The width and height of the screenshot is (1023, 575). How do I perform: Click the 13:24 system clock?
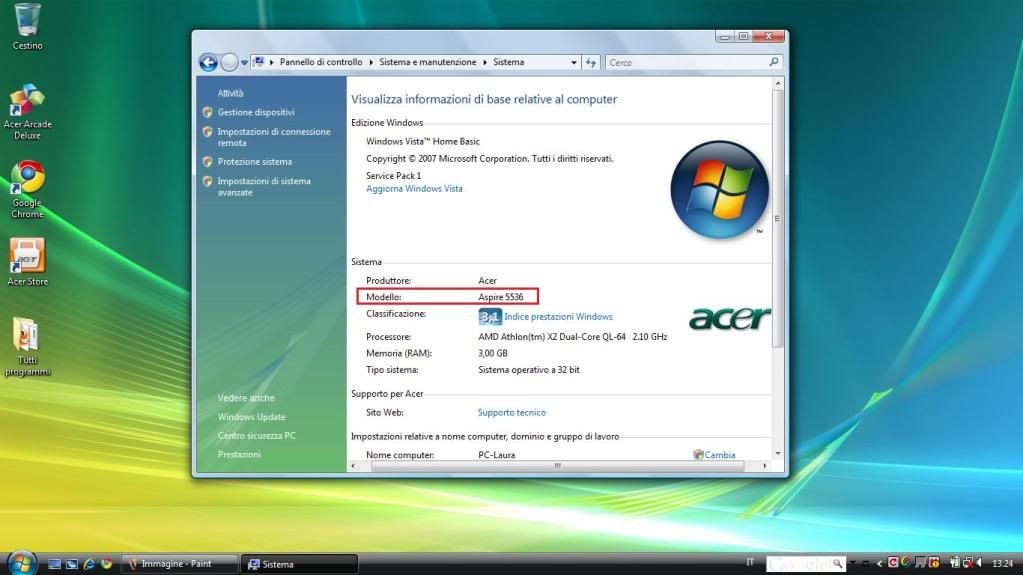(1003, 563)
